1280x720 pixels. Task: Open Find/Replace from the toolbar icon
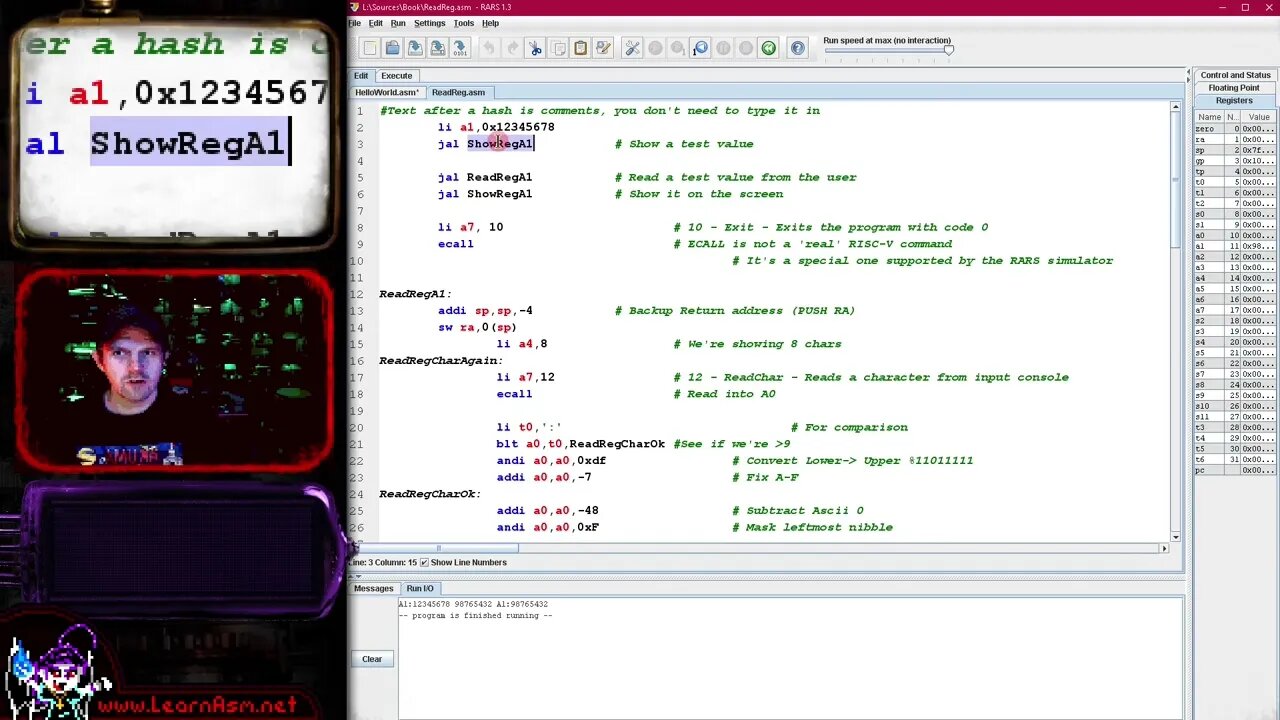click(603, 48)
